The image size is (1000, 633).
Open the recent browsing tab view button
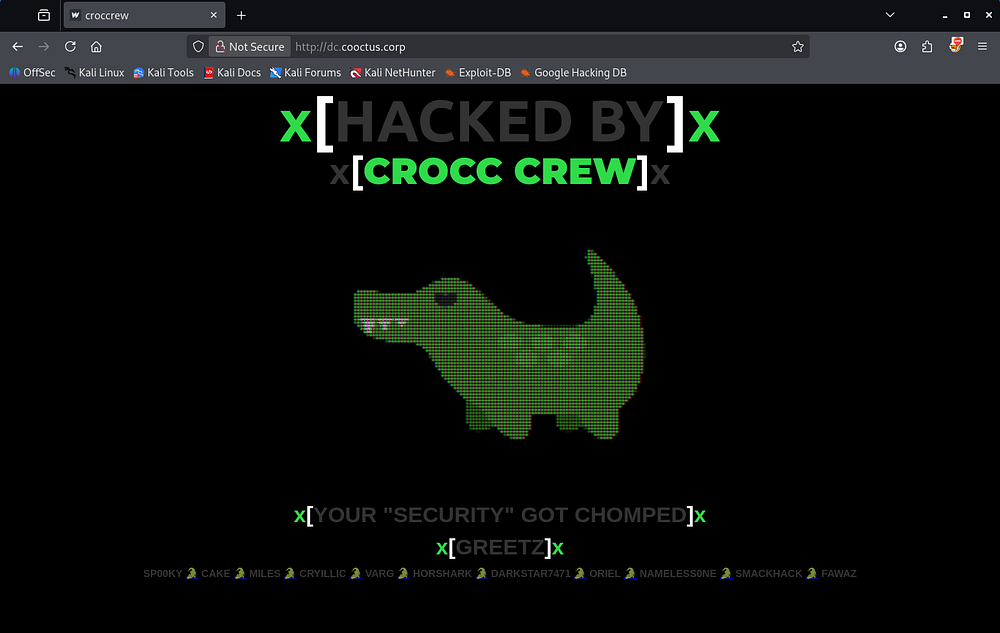43,15
